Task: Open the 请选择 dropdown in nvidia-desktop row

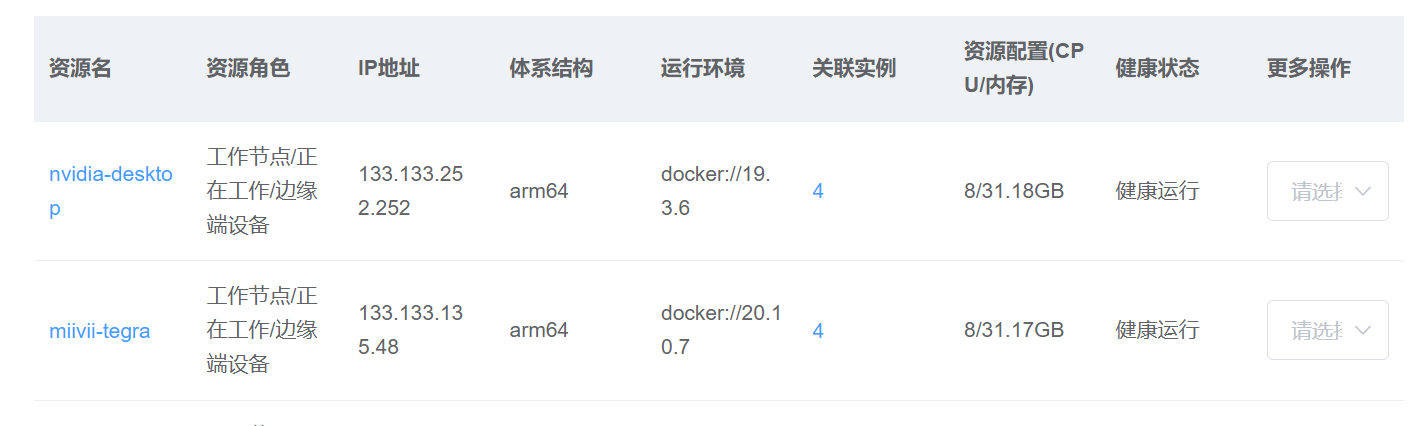Action: pos(1326,191)
